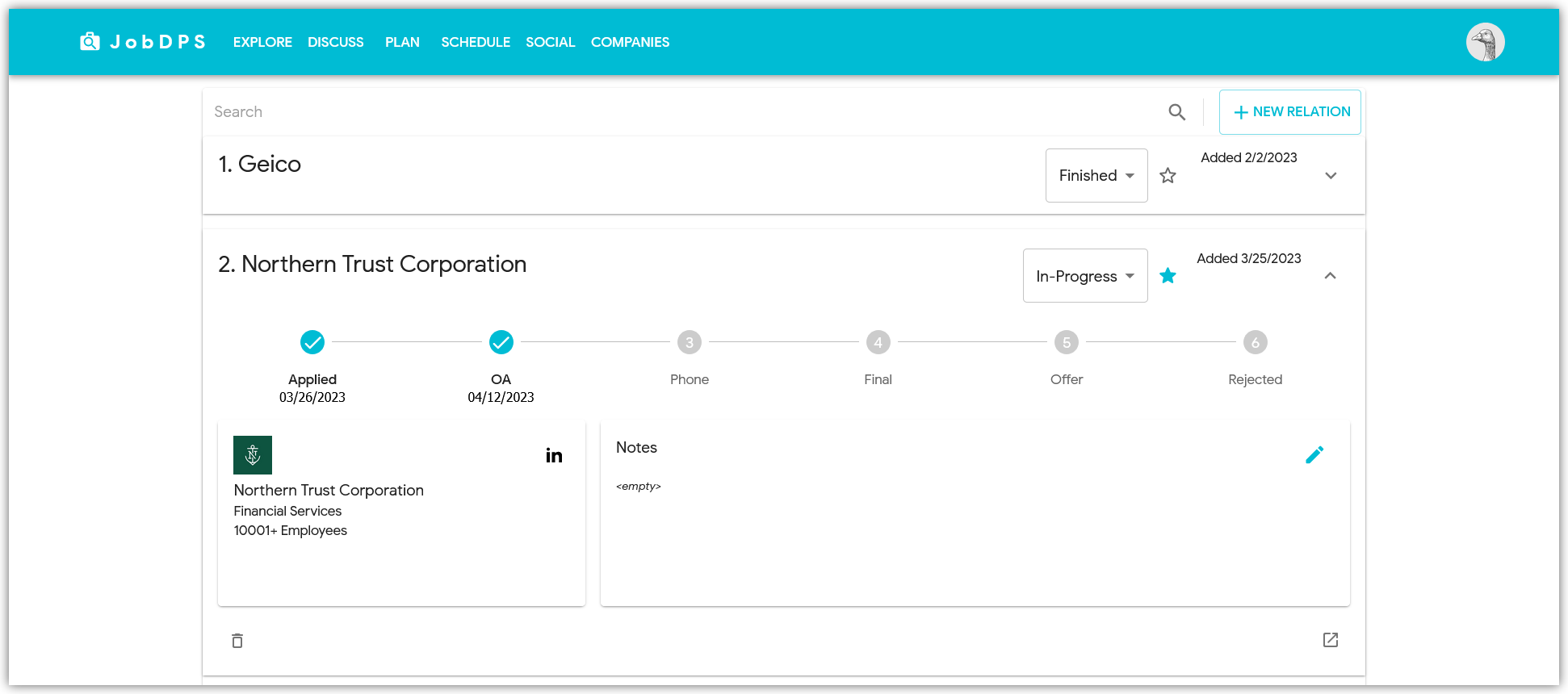Select step 4 Final in the progress
Screen dimensions: 1568x694
point(878,342)
